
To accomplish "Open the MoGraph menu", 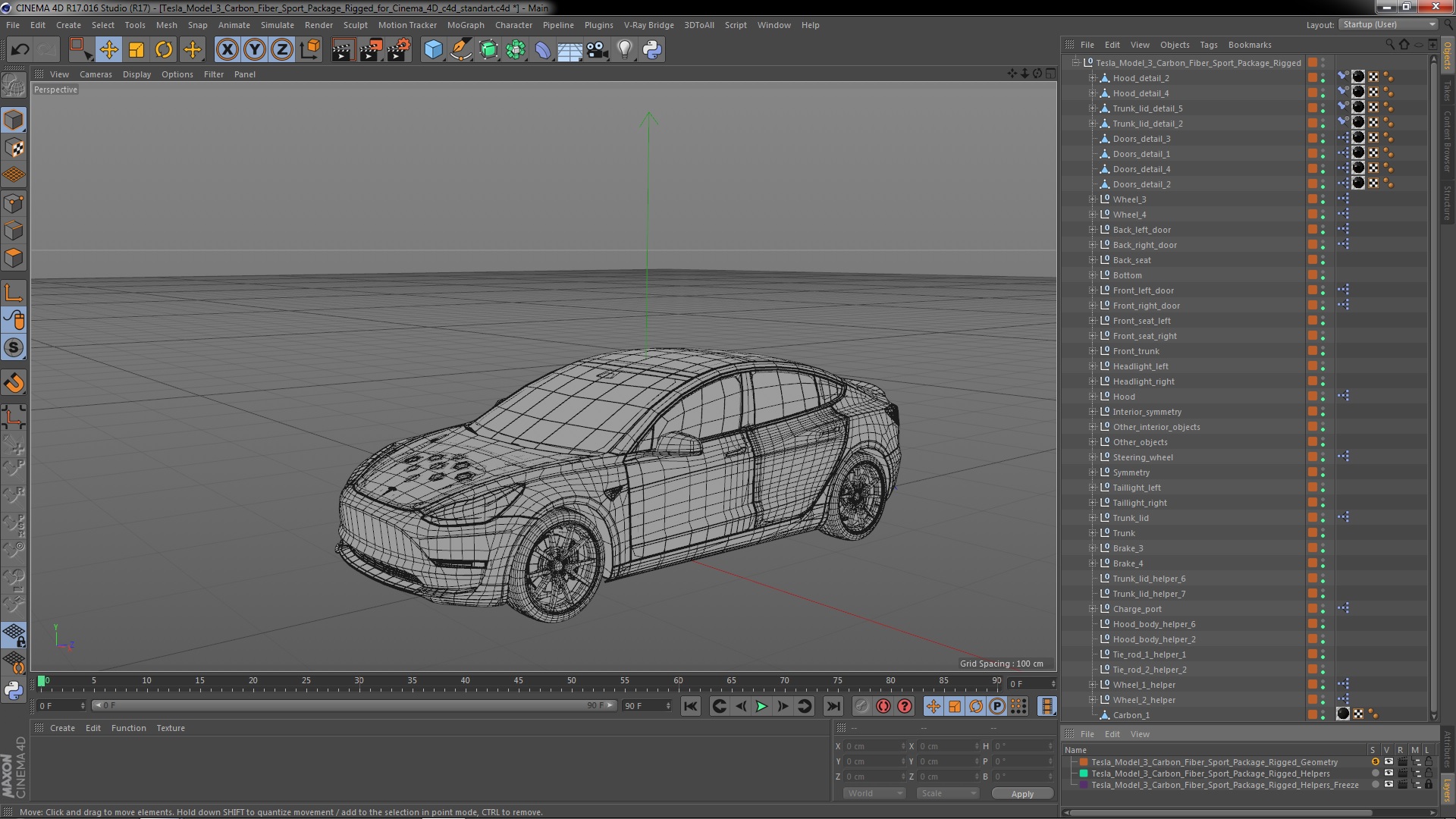I will click(465, 25).
